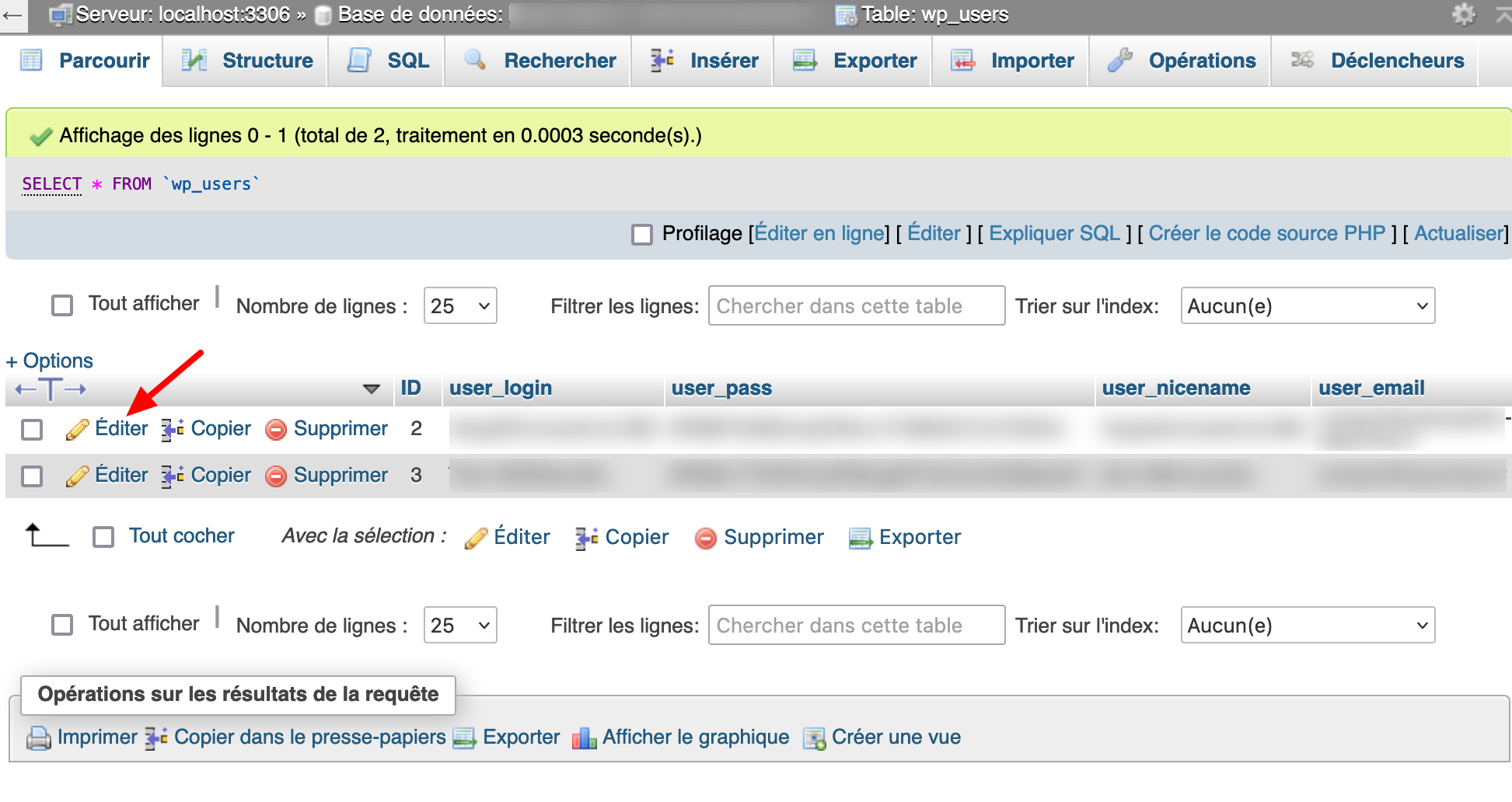Click the export icon in results operations panel
Viewport: 1512px width, 802px height.
[x=465, y=737]
